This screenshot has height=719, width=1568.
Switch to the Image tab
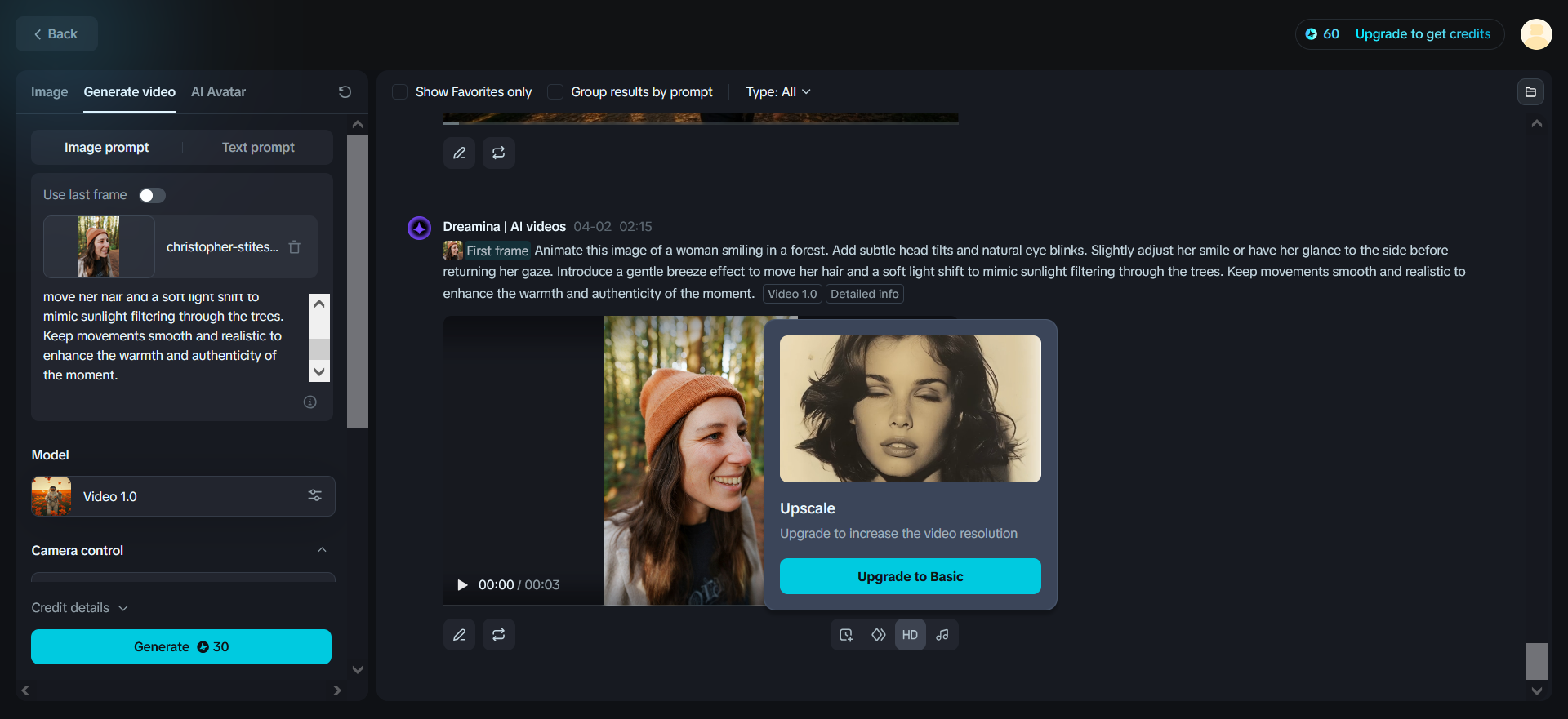click(50, 92)
